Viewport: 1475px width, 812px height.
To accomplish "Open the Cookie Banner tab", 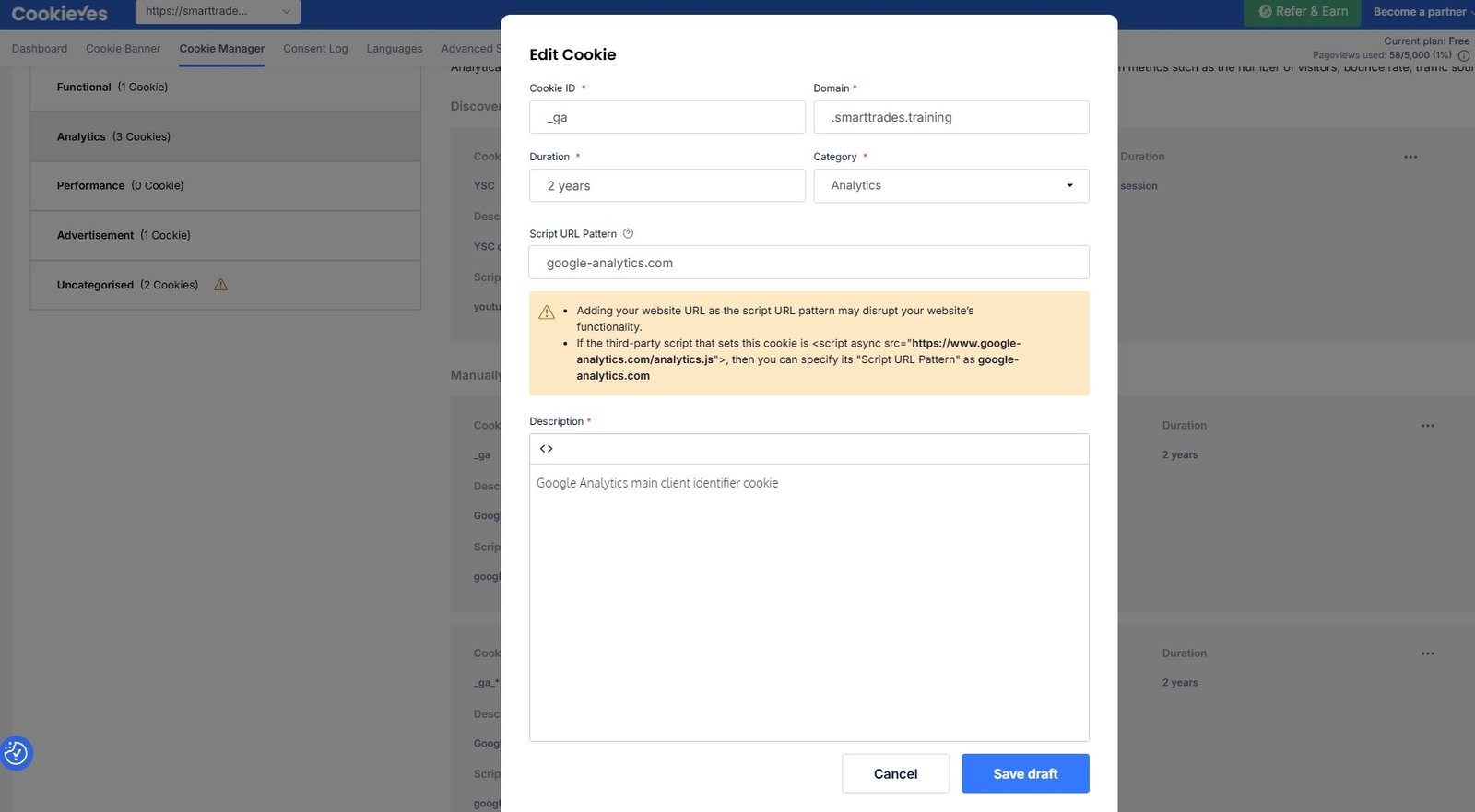I will pos(123,49).
